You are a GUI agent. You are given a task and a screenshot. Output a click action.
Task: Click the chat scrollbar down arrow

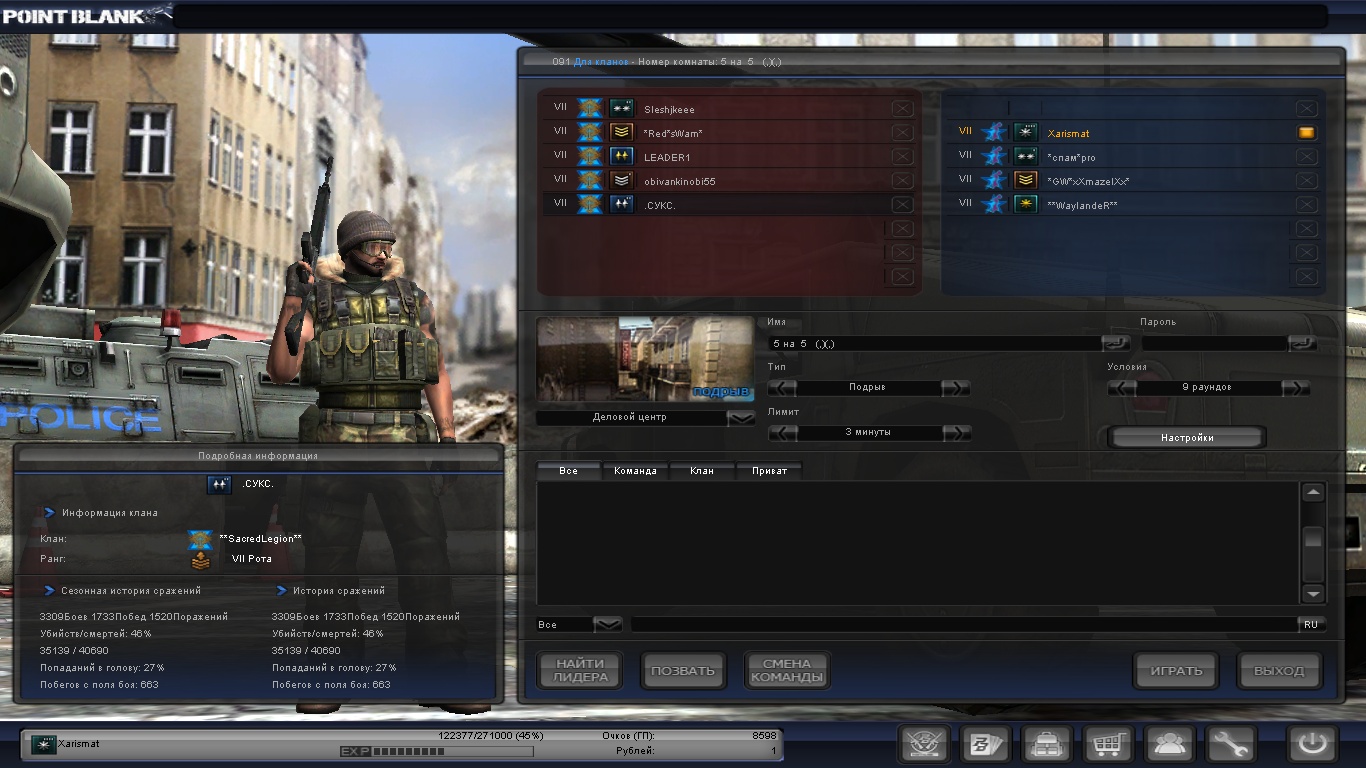coord(1313,593)
